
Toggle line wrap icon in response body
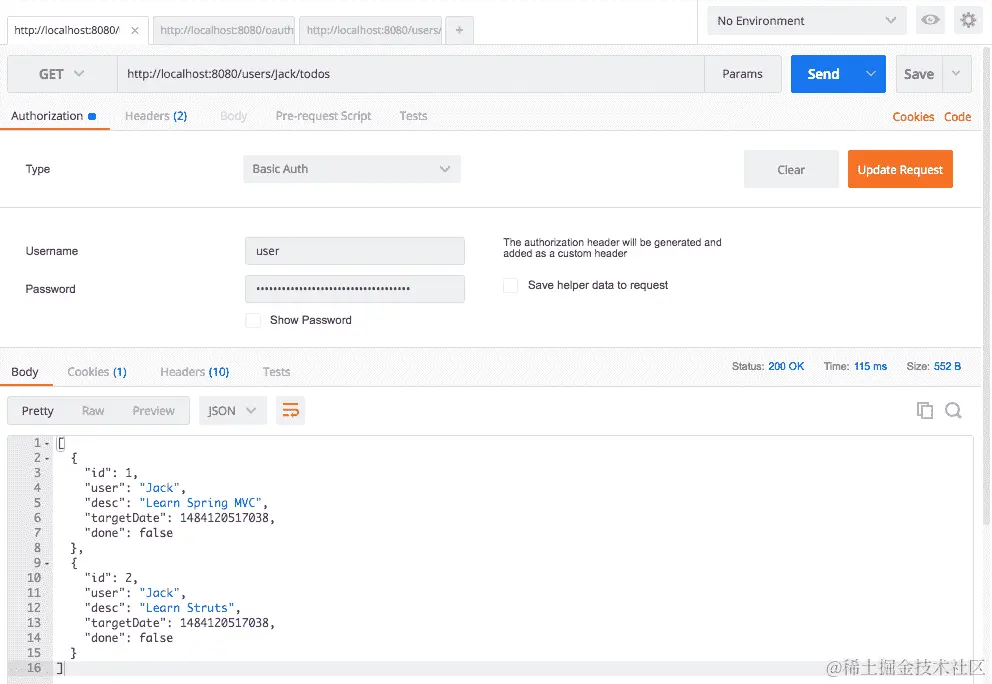click(x=290, y=411)
